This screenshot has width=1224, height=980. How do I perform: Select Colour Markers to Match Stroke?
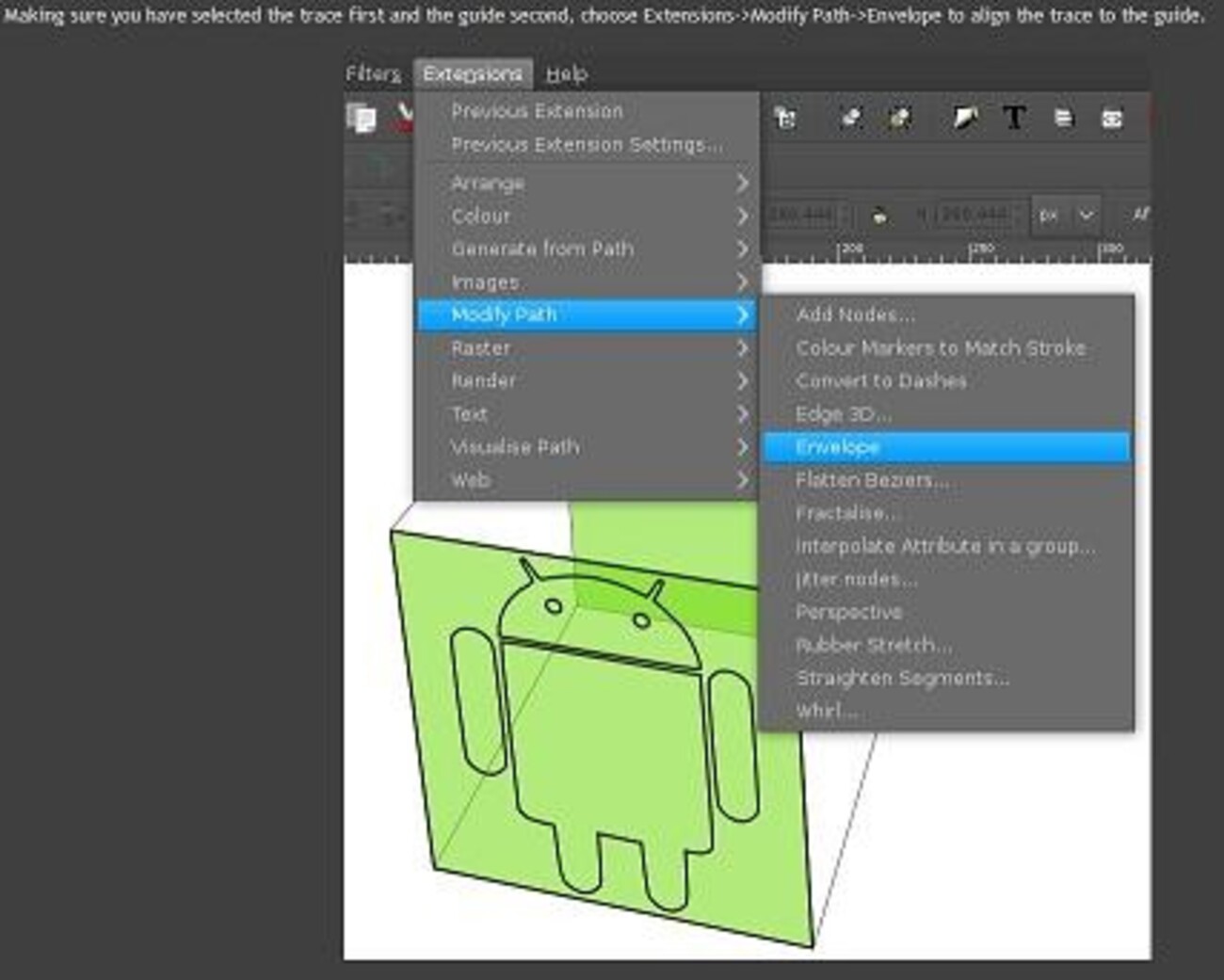(946, 347)
